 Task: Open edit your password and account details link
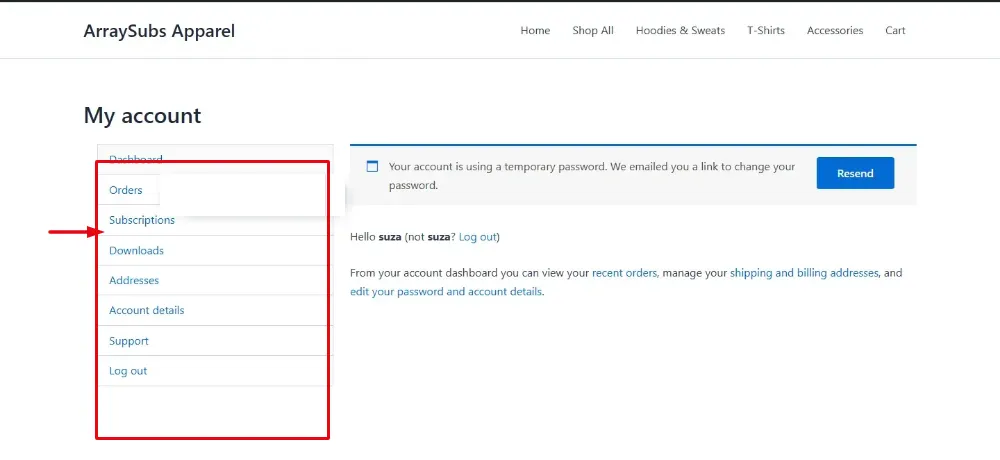click(x=446, y=292)
